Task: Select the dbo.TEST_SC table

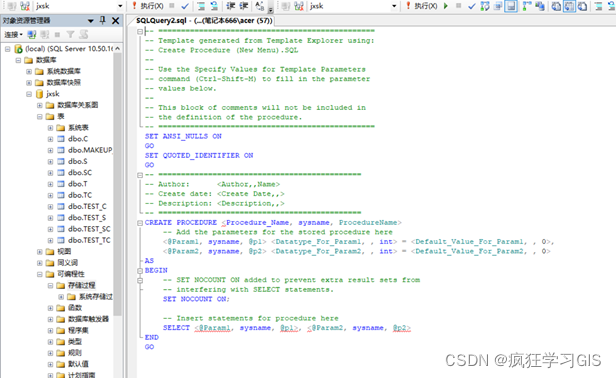Action: [89, 229]
